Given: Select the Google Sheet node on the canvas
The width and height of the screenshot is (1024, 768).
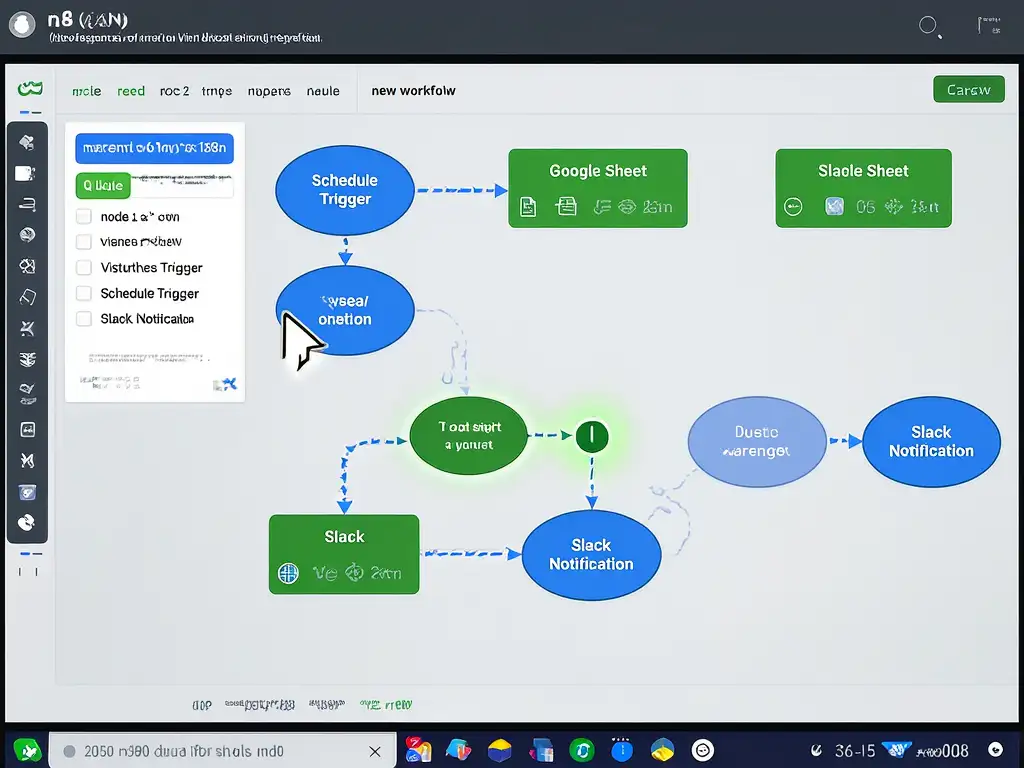Looking at the screenshot, I should click(598, 188).
